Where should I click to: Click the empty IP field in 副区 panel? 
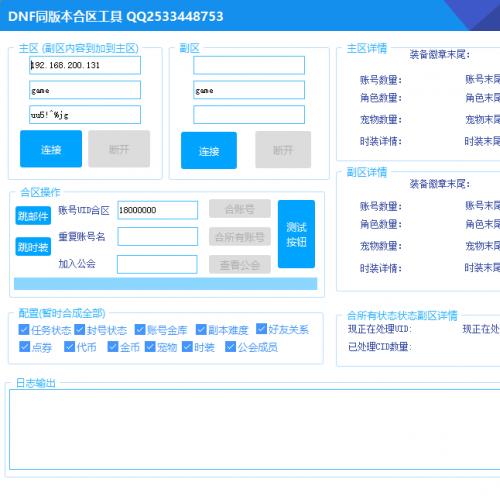click(x=249, y=65)
